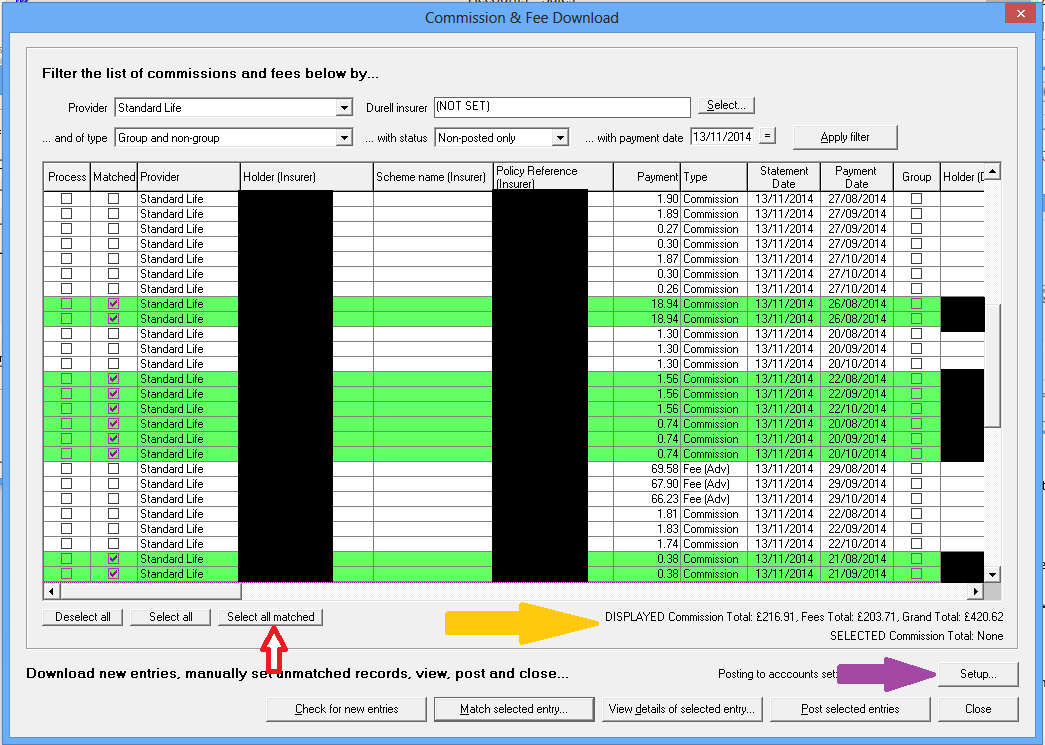The image size is (1045, 745).
Task: Select the 69.58 payment cell
Action: coord(647,468)
